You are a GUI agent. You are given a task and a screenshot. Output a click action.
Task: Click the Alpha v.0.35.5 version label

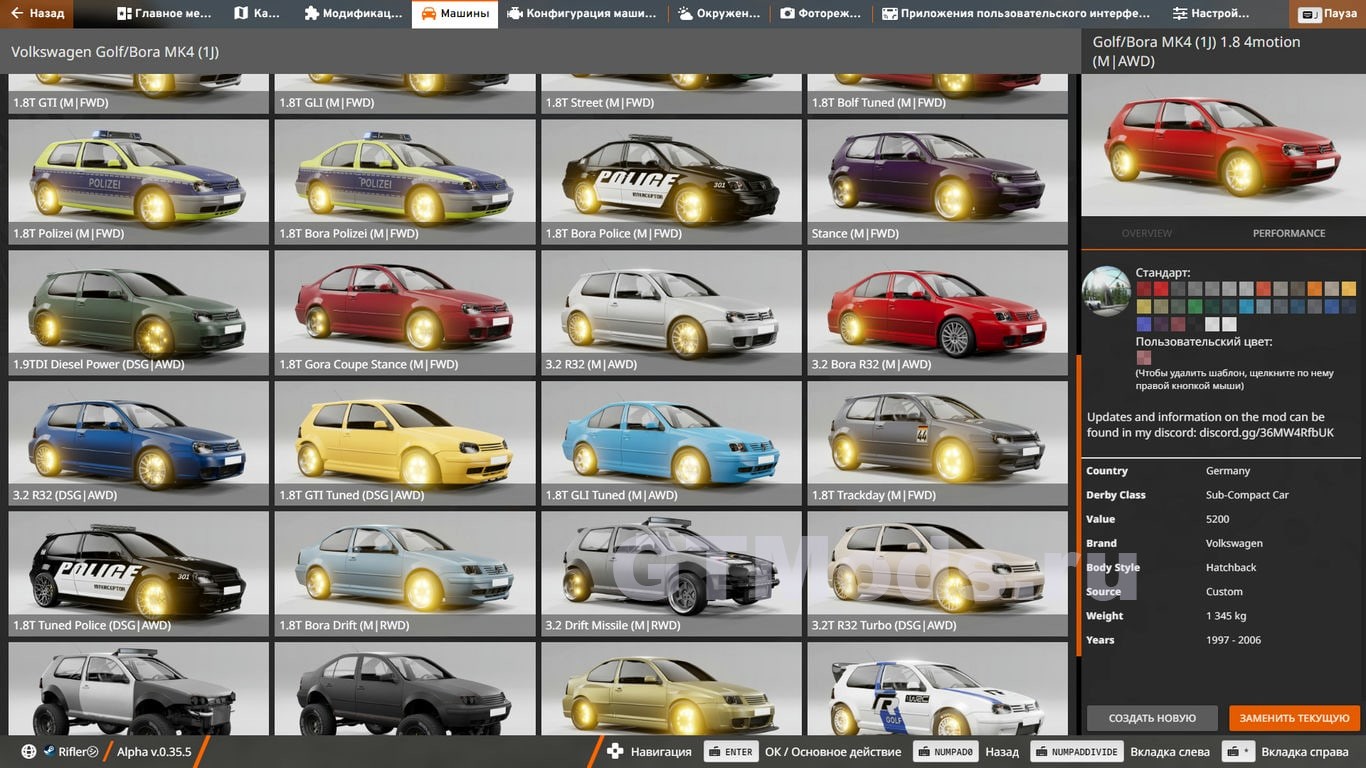click(x=154, y=752)
